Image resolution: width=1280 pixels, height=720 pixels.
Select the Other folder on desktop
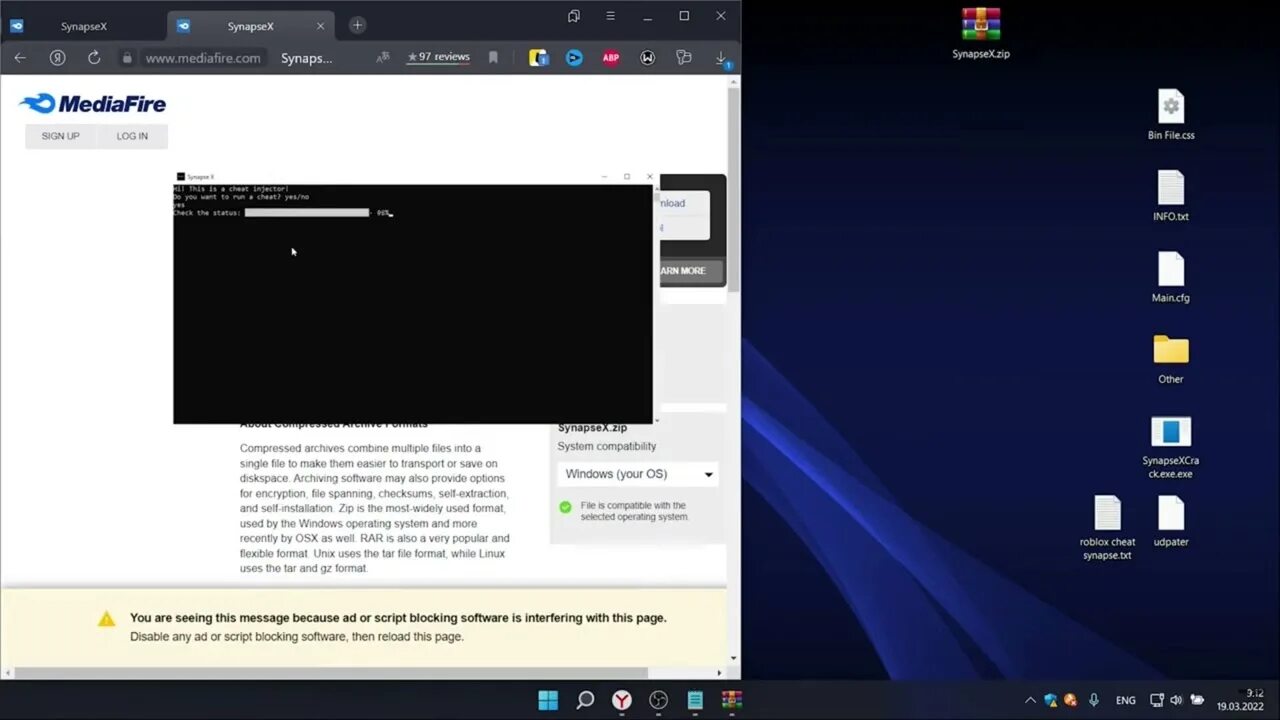pyautogui.click(x=1171, y=359)
